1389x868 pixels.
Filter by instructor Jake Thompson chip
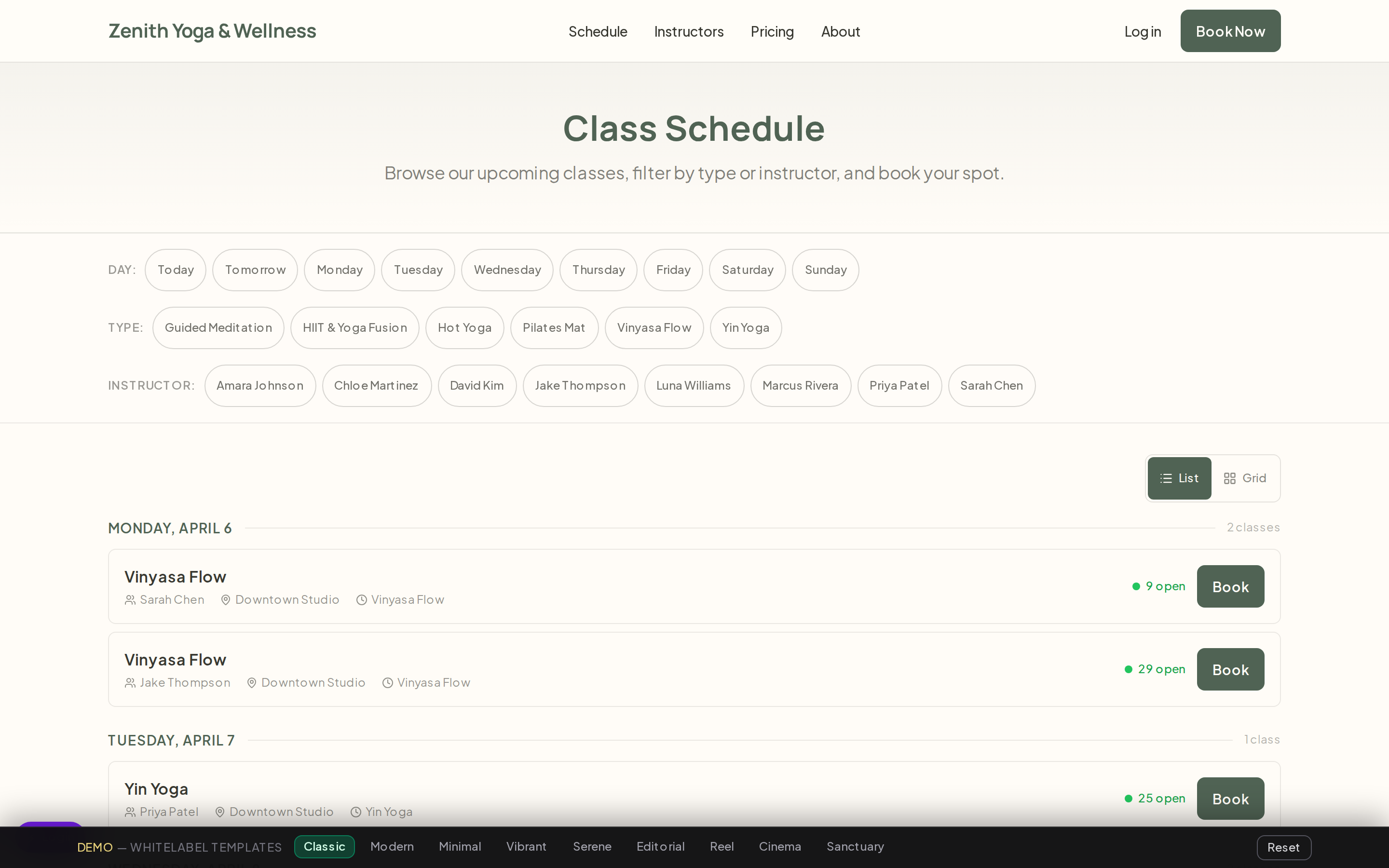coord(580,386)
